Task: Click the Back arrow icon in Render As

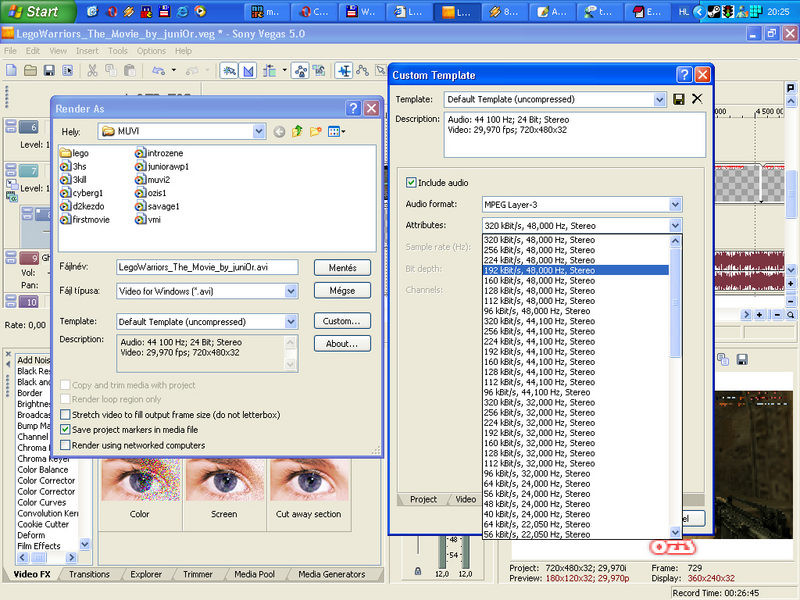Action: pyautogui.click(x=279, y=132)
